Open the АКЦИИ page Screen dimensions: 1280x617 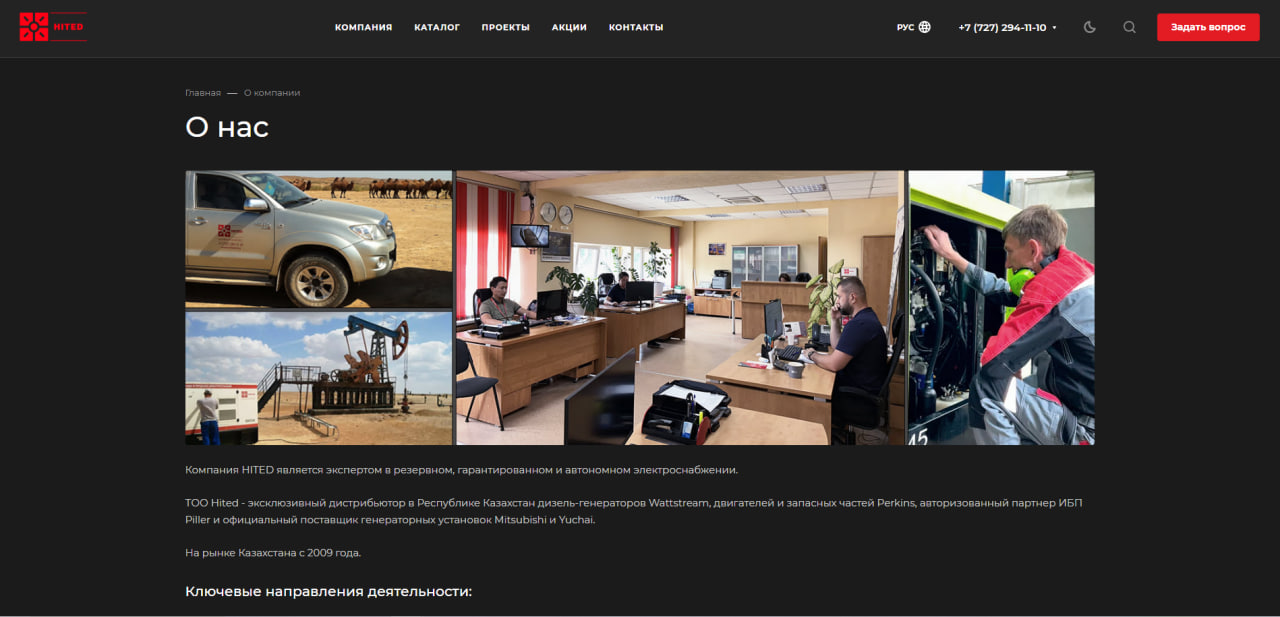coord(569,27)
